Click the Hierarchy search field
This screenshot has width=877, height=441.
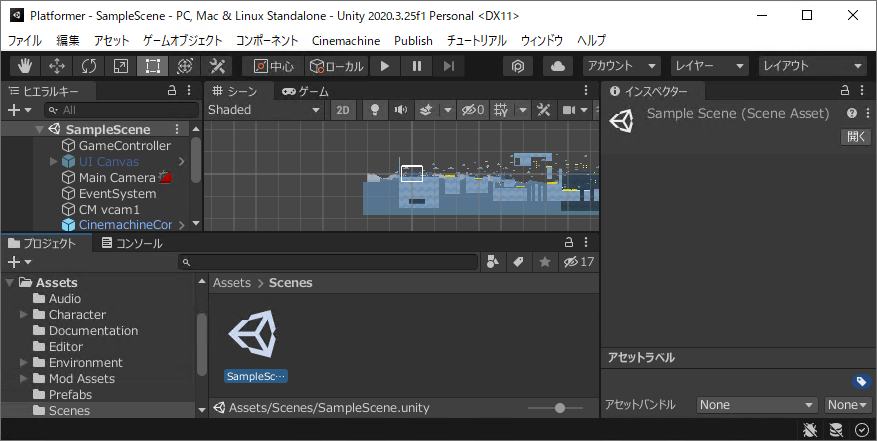click(121, 110)
